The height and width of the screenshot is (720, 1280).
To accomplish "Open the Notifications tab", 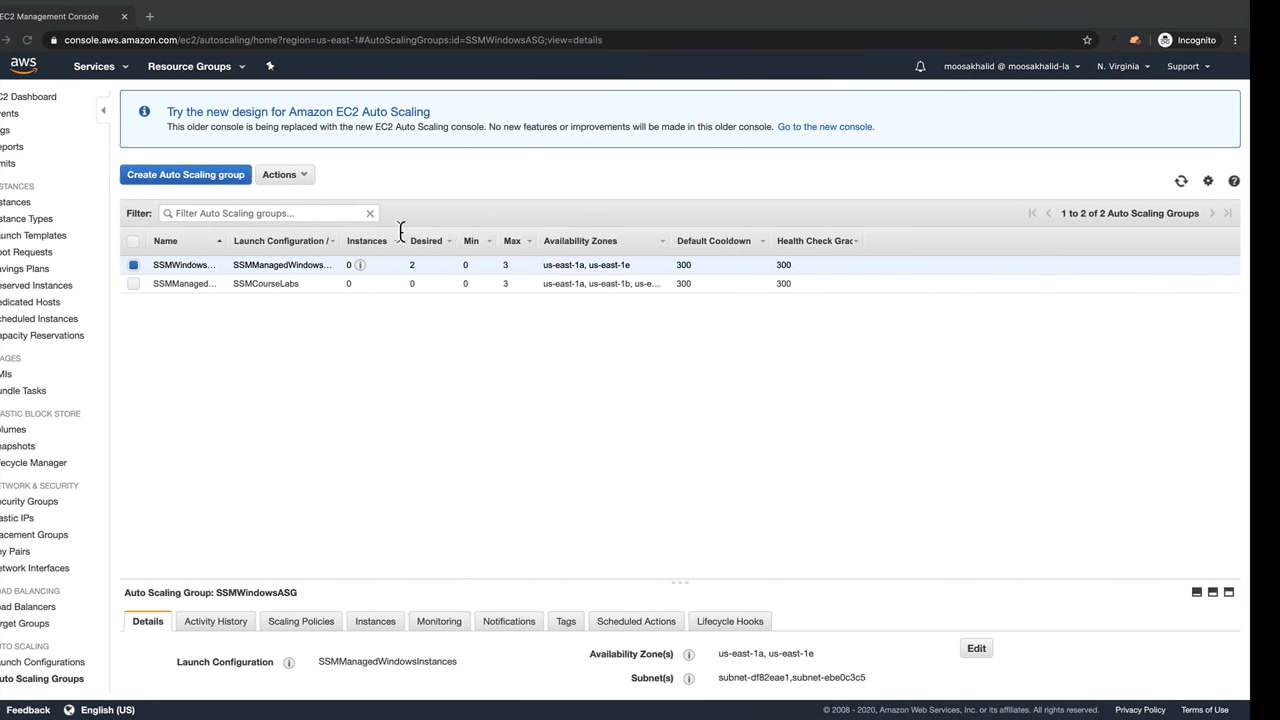I will click(509, 621).
